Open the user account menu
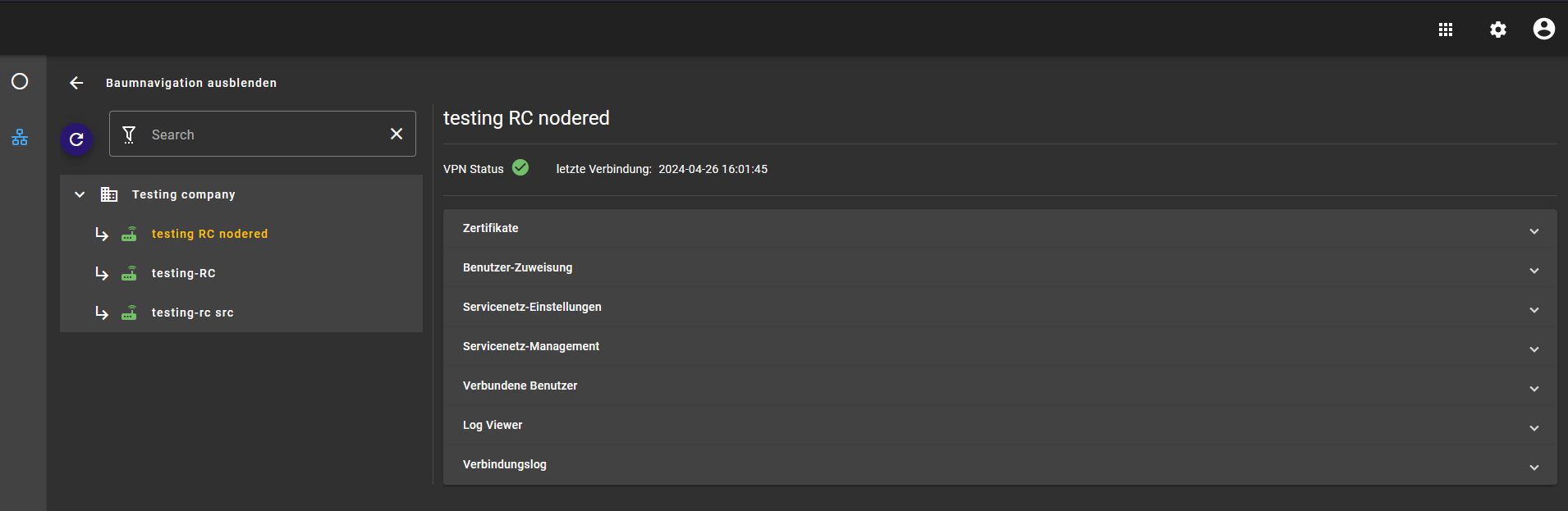The height and width of the screenshot is (511, 1568). 1543,30
